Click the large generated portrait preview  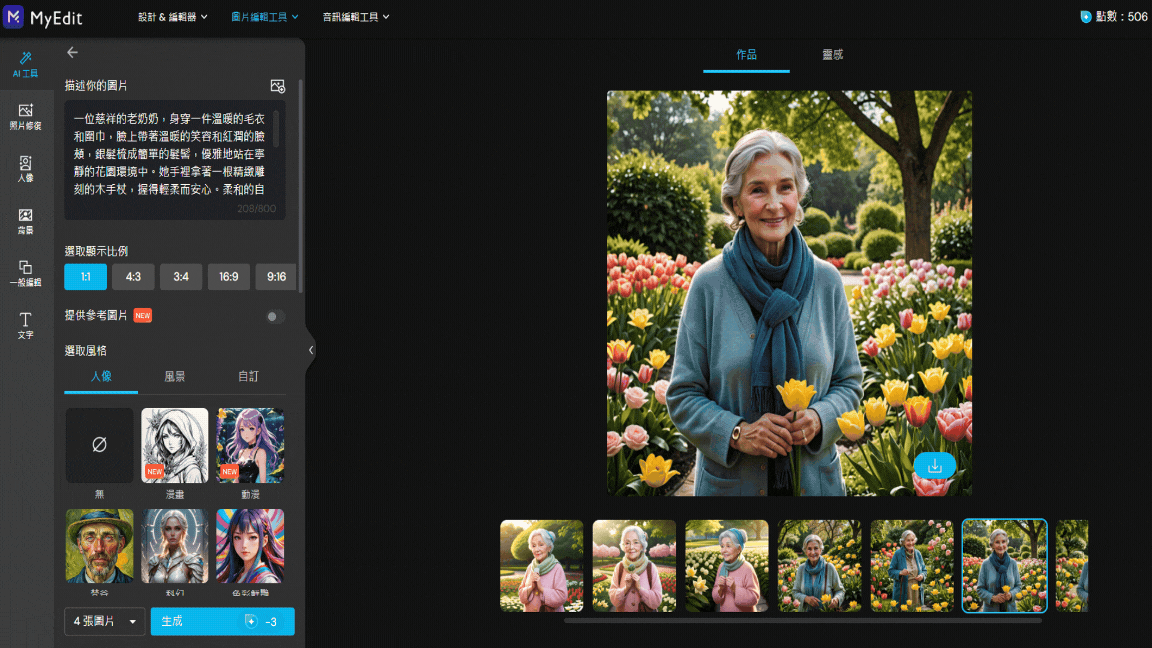pos(789,293)
